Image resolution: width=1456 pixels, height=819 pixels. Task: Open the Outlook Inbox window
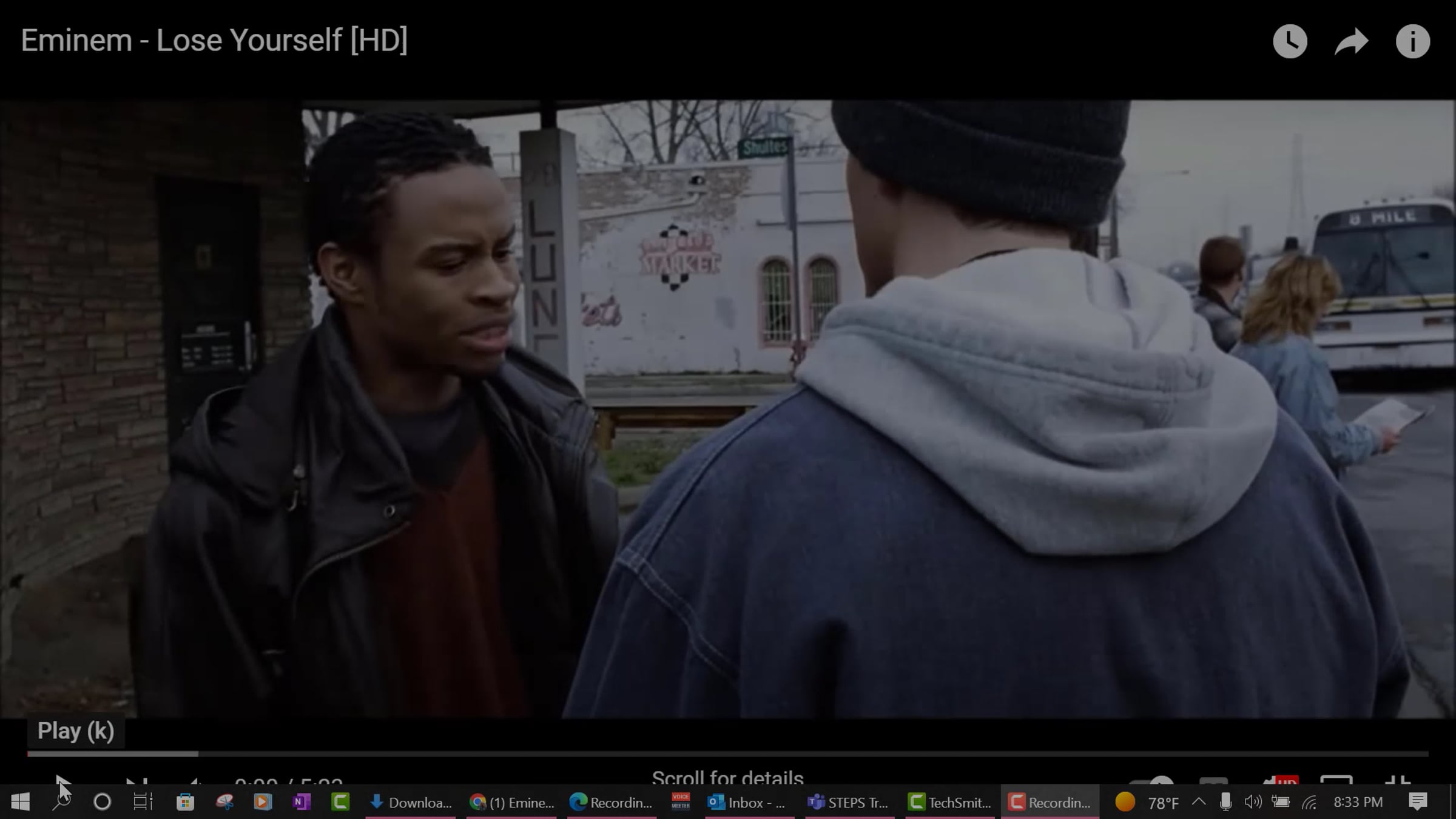[747, 802]
